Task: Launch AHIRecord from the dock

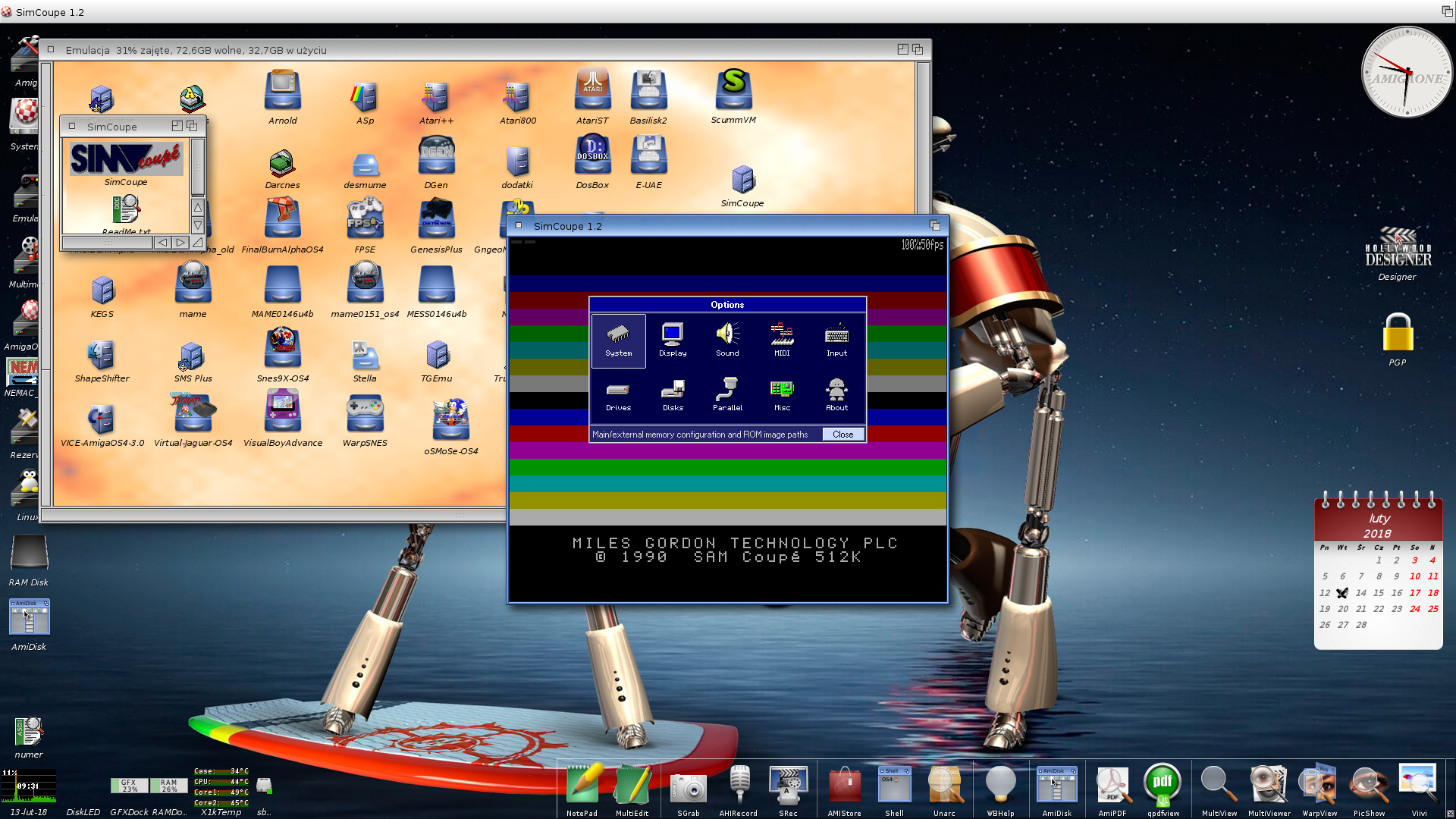Action: (738, 791)
